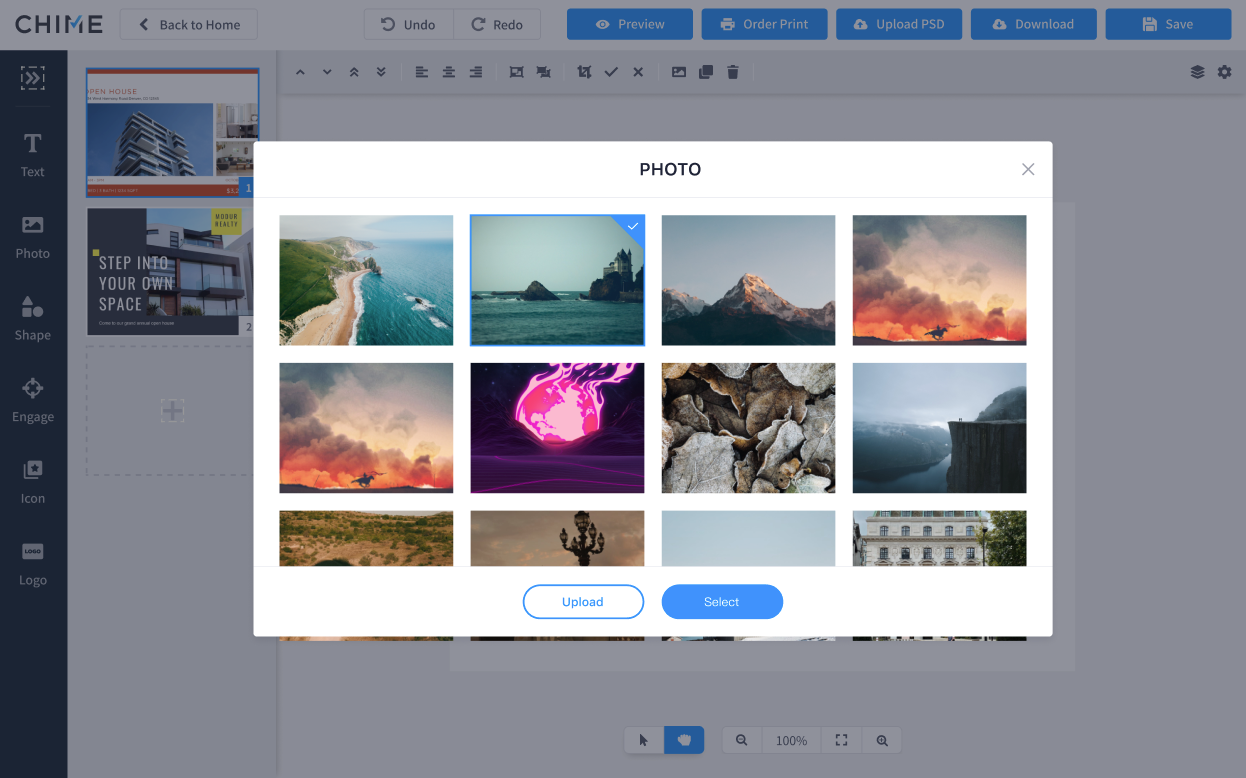Open page 1 Open House thumbnail
The width and height of the screenshot is (1246, 778).
(172, 133)
